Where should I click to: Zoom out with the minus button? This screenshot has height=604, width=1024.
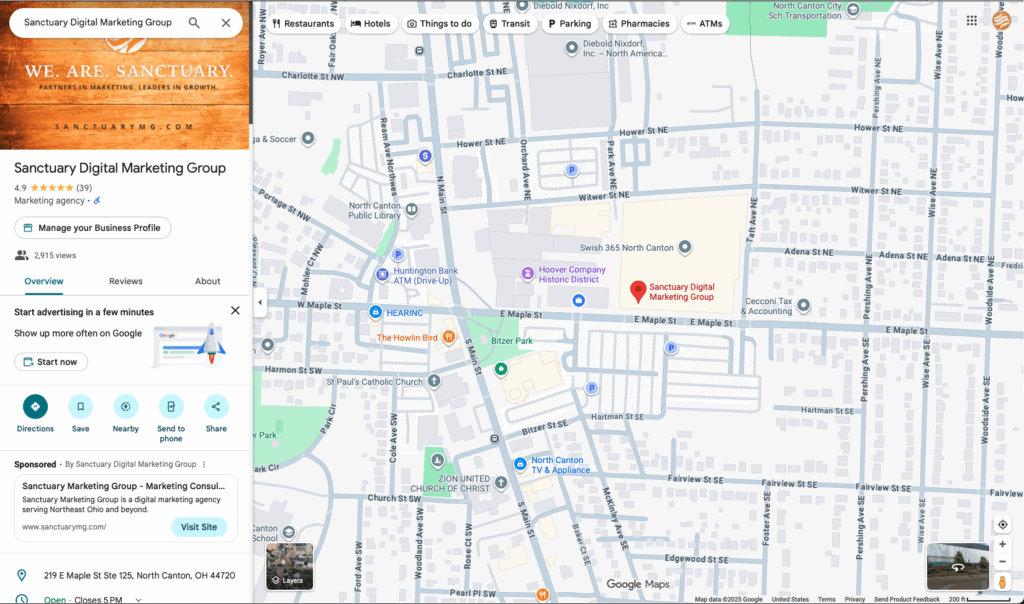coord(1002,562)
